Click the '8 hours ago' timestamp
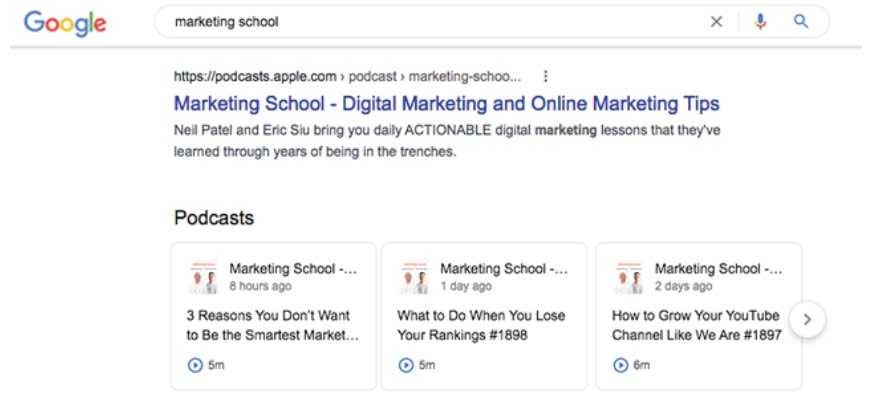Image resolution: width=871 pixels, height=408 pixels. [261, 286]
